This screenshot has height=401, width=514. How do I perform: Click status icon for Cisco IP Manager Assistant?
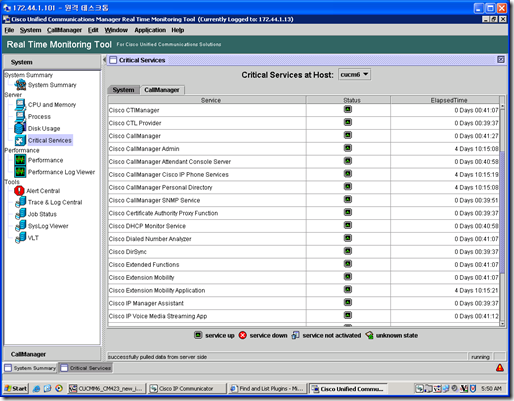pos(348,302)
